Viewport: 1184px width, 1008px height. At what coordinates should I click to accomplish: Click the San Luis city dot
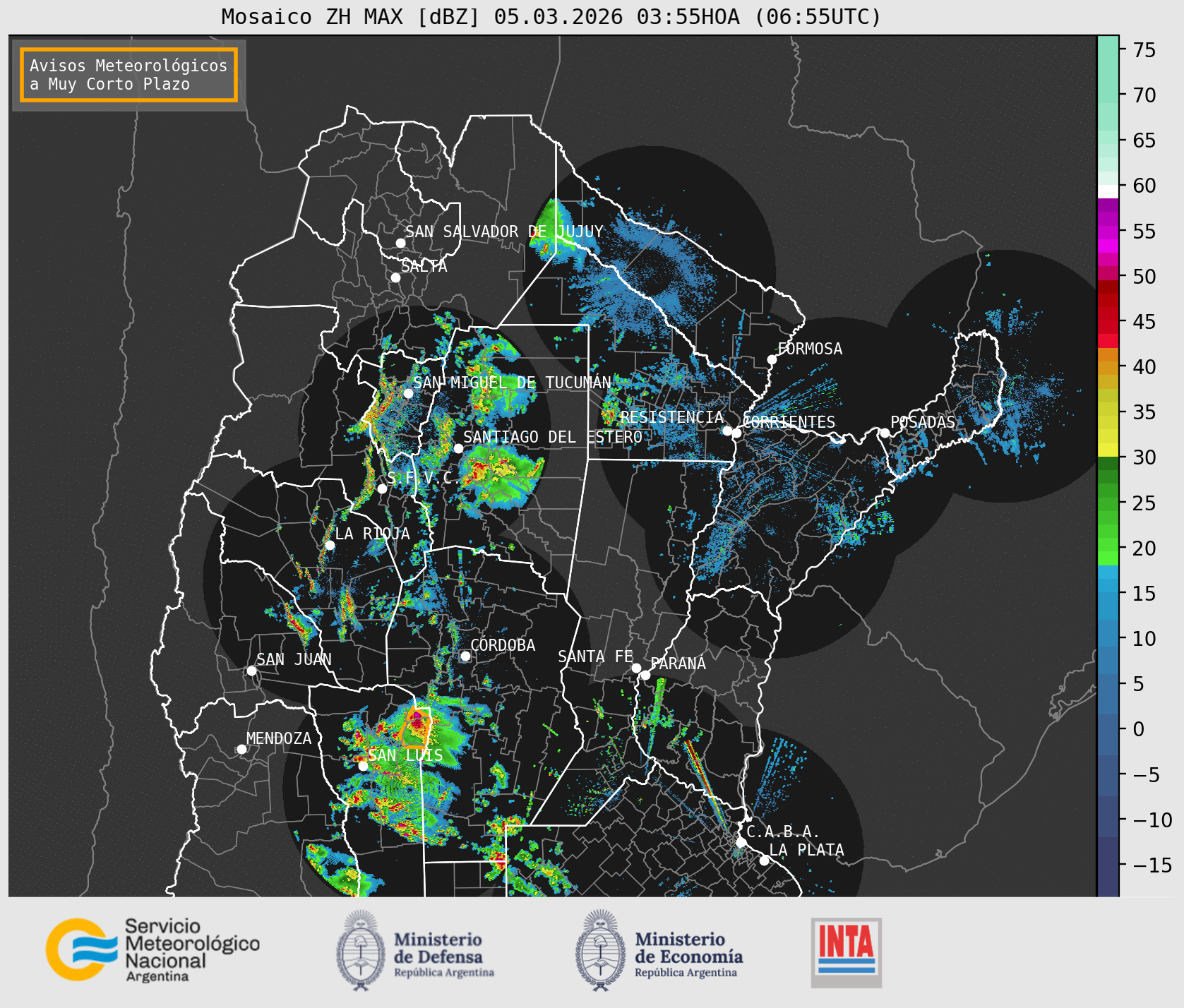point(363,766)
